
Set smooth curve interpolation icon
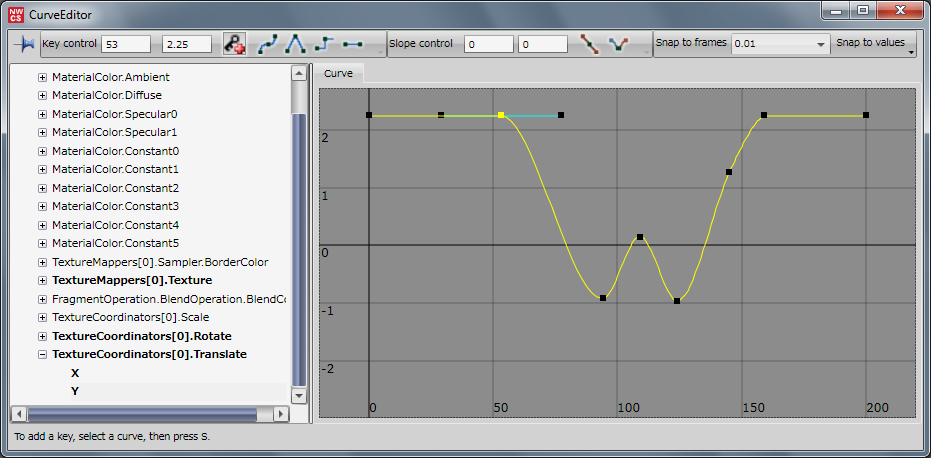[268, 45]
